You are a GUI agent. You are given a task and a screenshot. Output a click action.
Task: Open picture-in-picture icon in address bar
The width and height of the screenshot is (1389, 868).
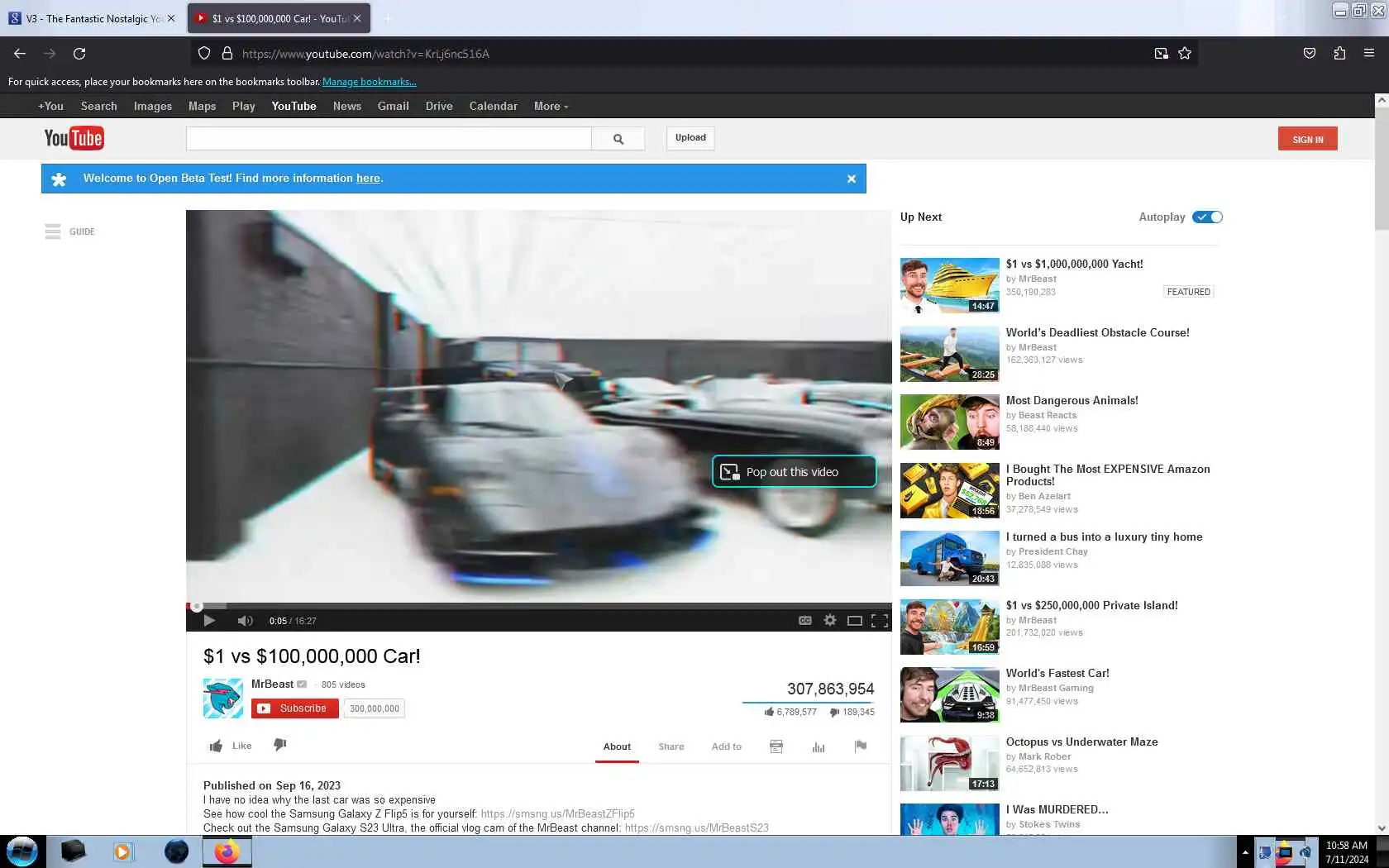(x=1162, y=54)
